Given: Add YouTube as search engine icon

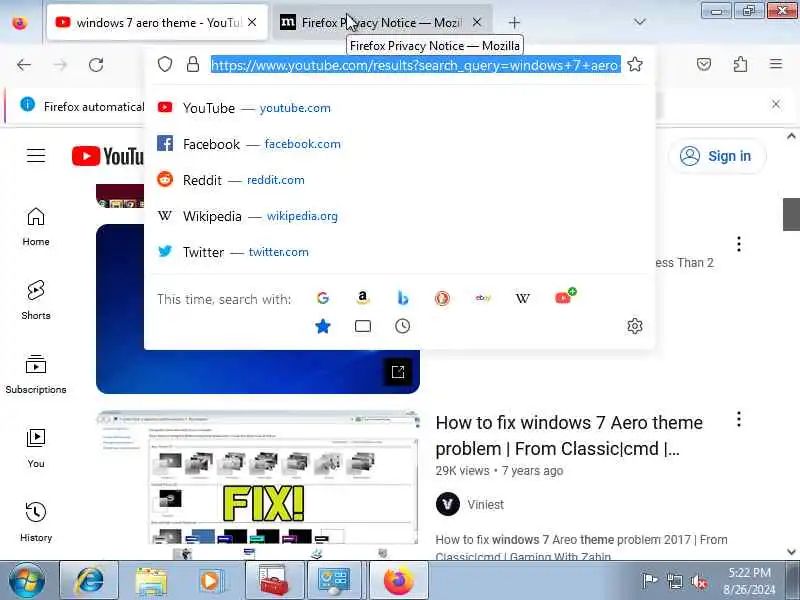Looking at the screenshot, I should tap(565, 296).
